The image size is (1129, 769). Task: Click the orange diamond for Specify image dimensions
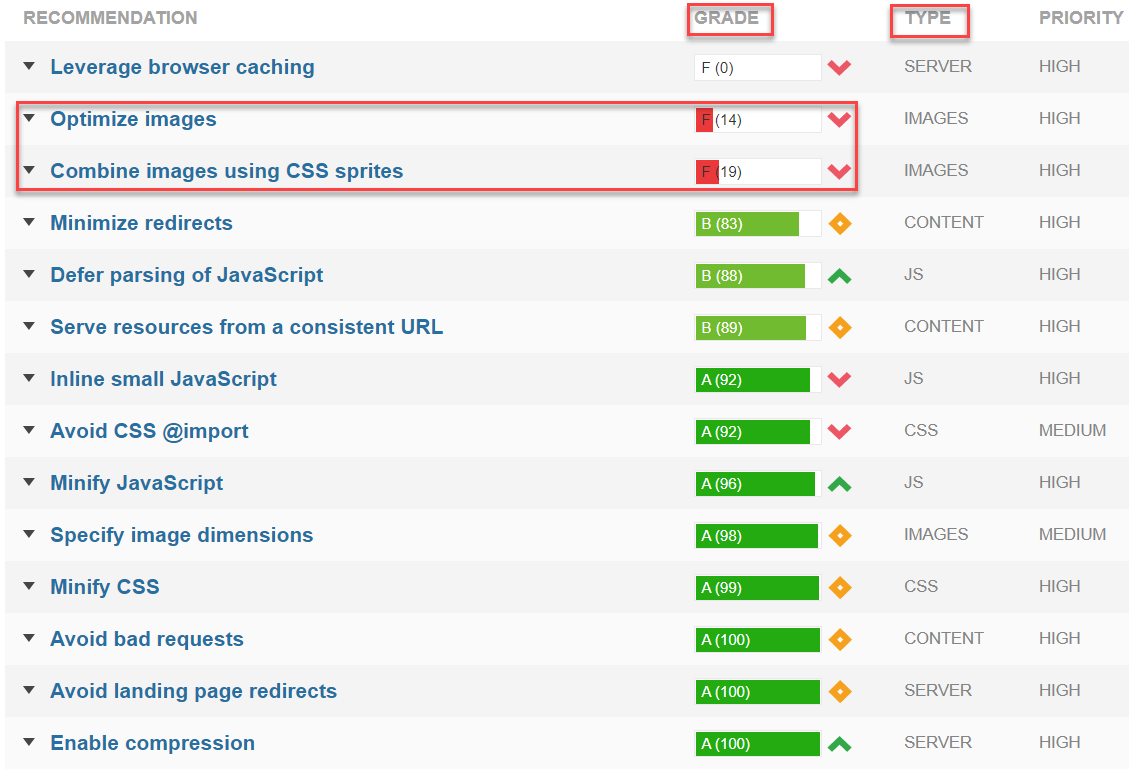tap(840, 536)
